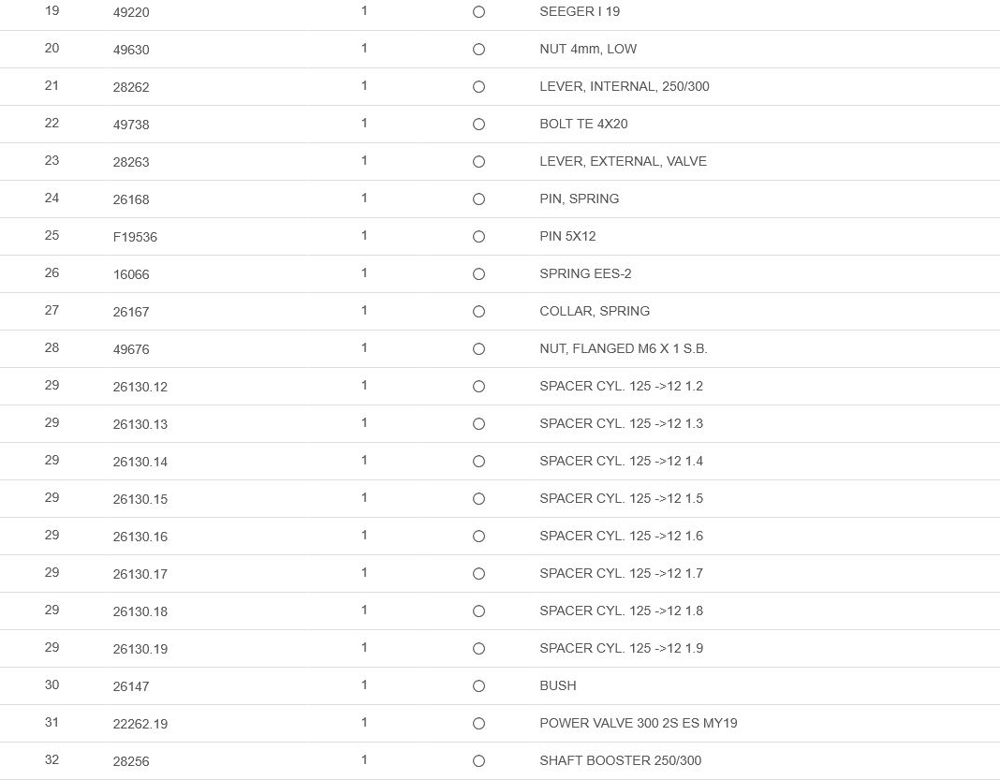1000x780 pixels.
Task: Pick the COLLAR, SPRING radio button
Action: (479, 312)
